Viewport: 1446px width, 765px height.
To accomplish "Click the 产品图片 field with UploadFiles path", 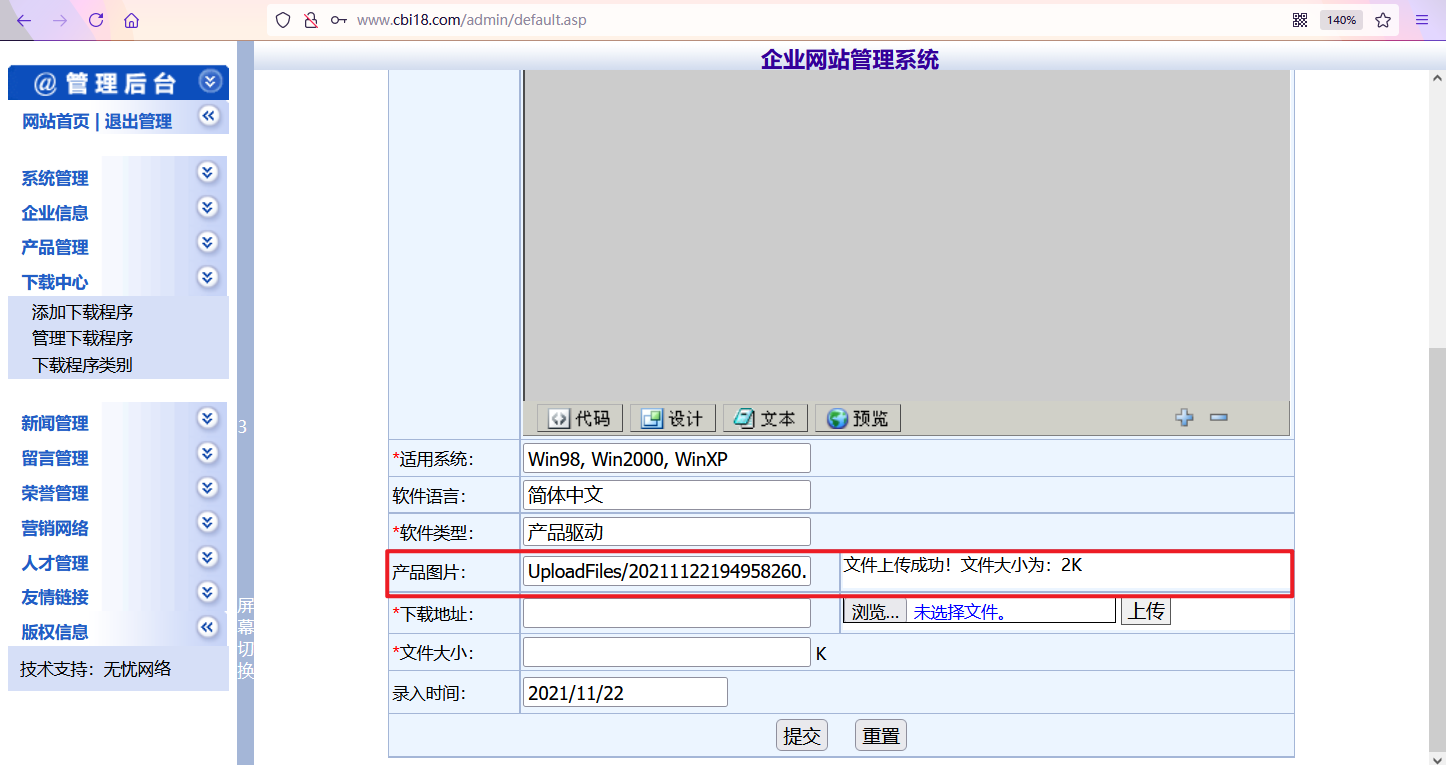I will 666,572.
